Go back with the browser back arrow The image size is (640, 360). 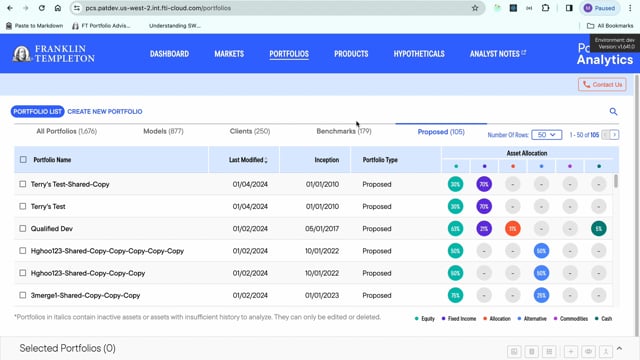10,8
